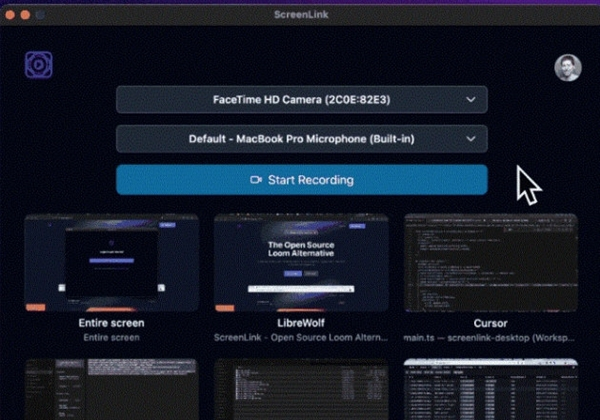Screen dimensions: 600x420
Task: Minimize the ScreenLink window
Action: coord(25,15)
